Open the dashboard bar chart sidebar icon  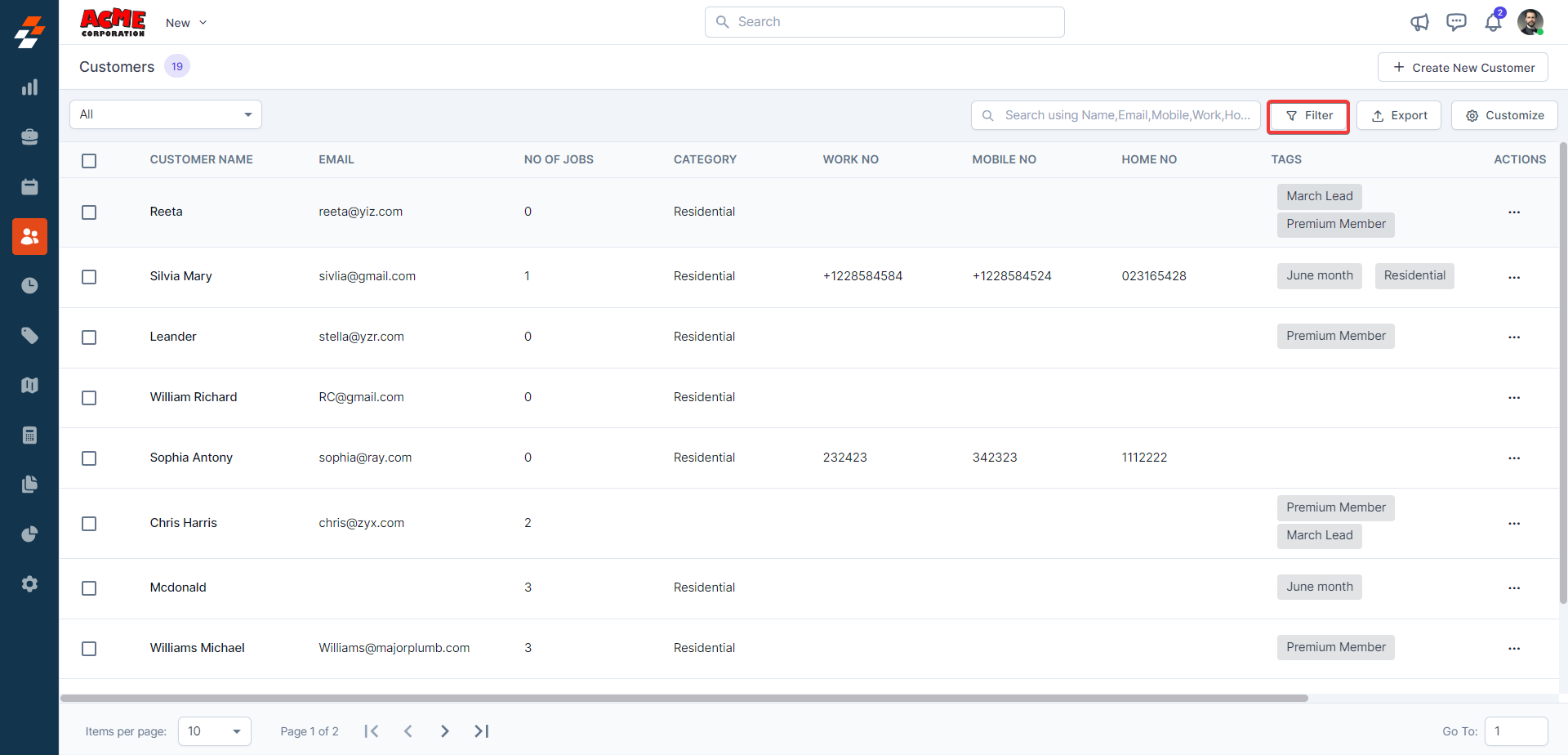[29, 87]
